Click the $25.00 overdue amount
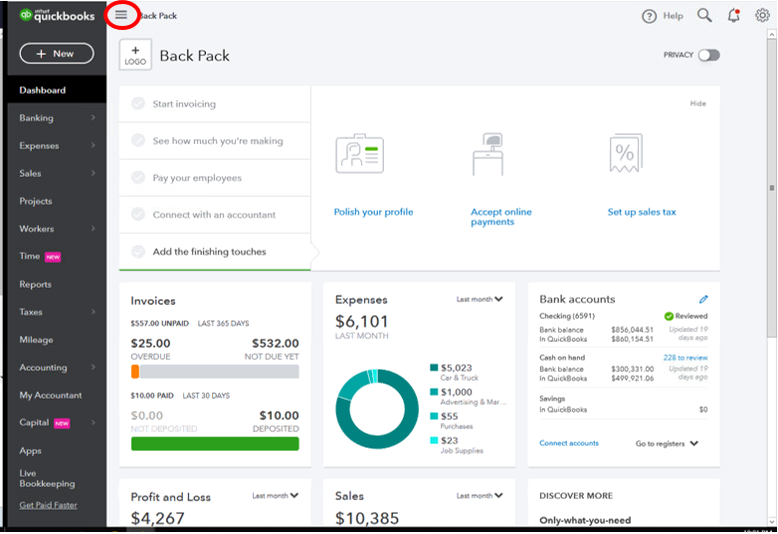778x534 pixels. pos(150,343)
